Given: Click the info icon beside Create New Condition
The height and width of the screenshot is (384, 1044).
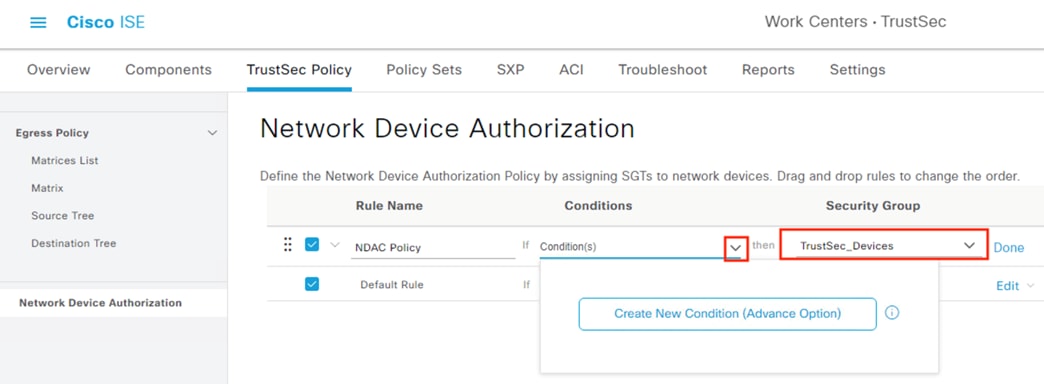Looking at the screenshot, I should (x=892, y=313).
